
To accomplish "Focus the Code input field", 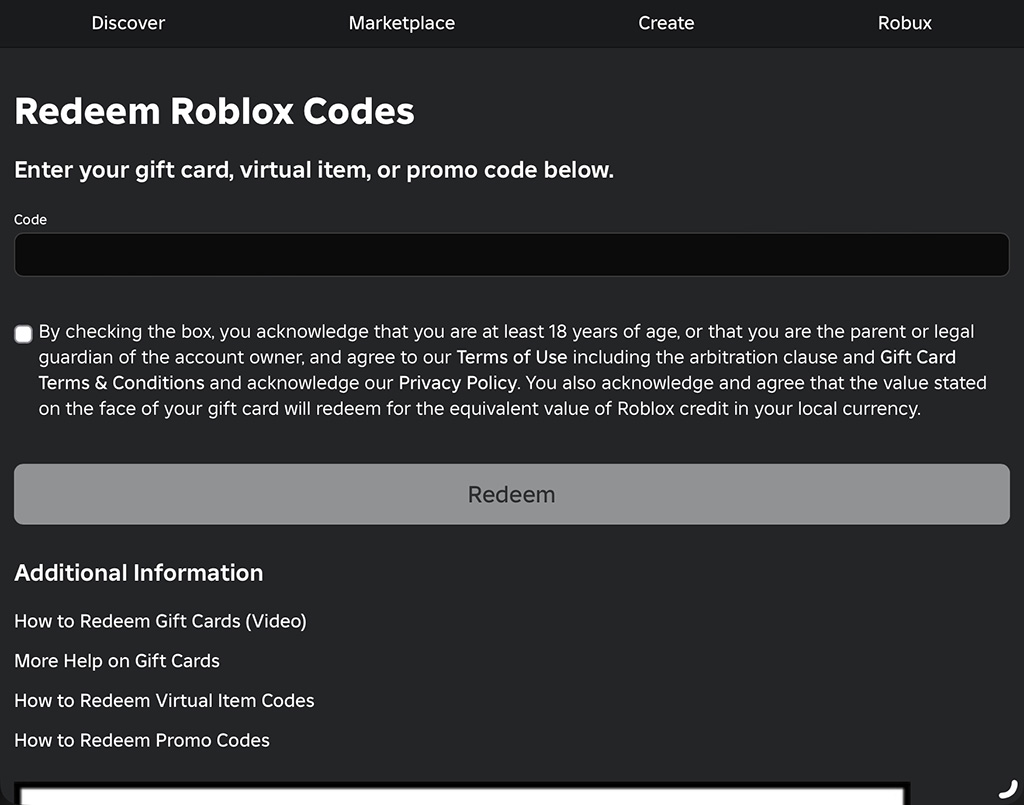I will 511,255.
